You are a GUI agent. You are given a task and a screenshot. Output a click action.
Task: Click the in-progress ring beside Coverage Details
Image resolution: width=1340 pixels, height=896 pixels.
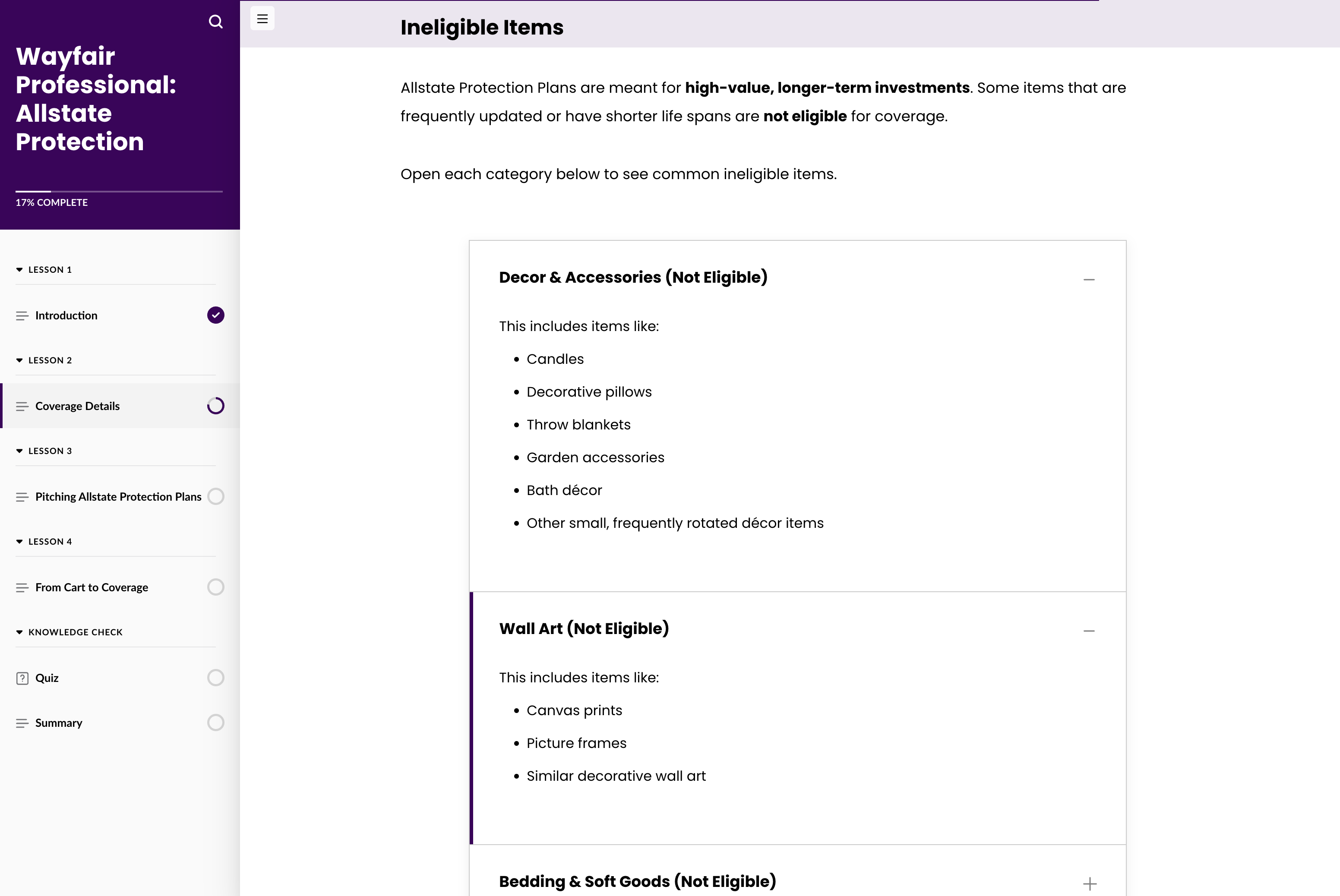[215, 406]
